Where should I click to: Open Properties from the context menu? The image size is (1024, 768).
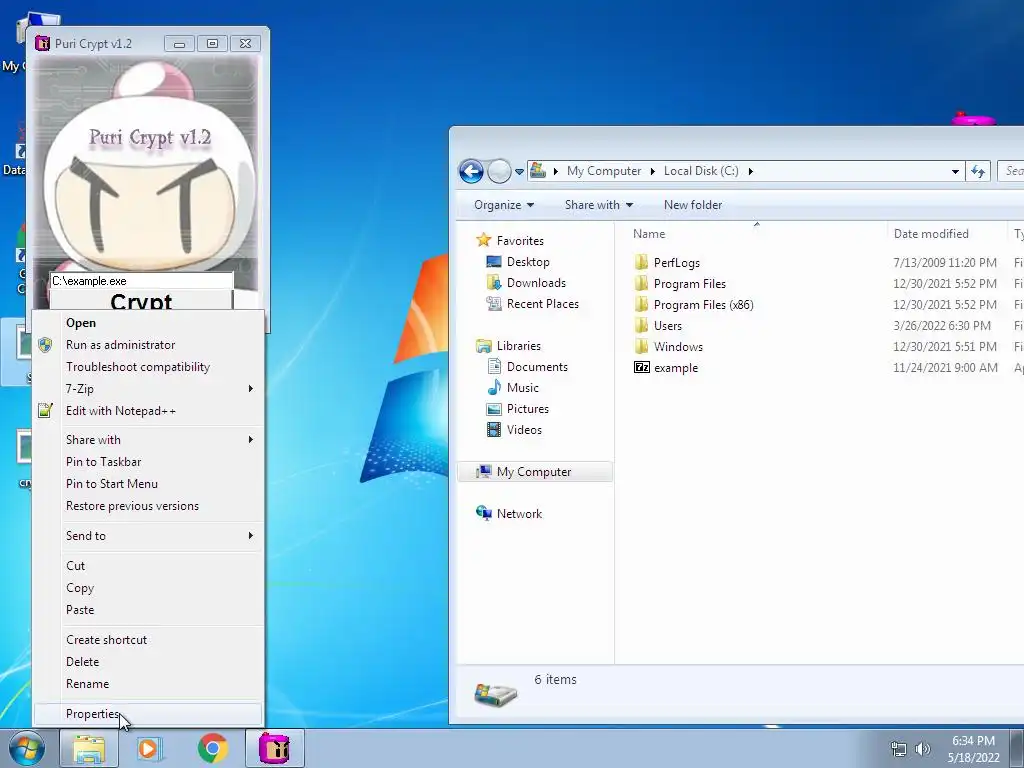148,714
